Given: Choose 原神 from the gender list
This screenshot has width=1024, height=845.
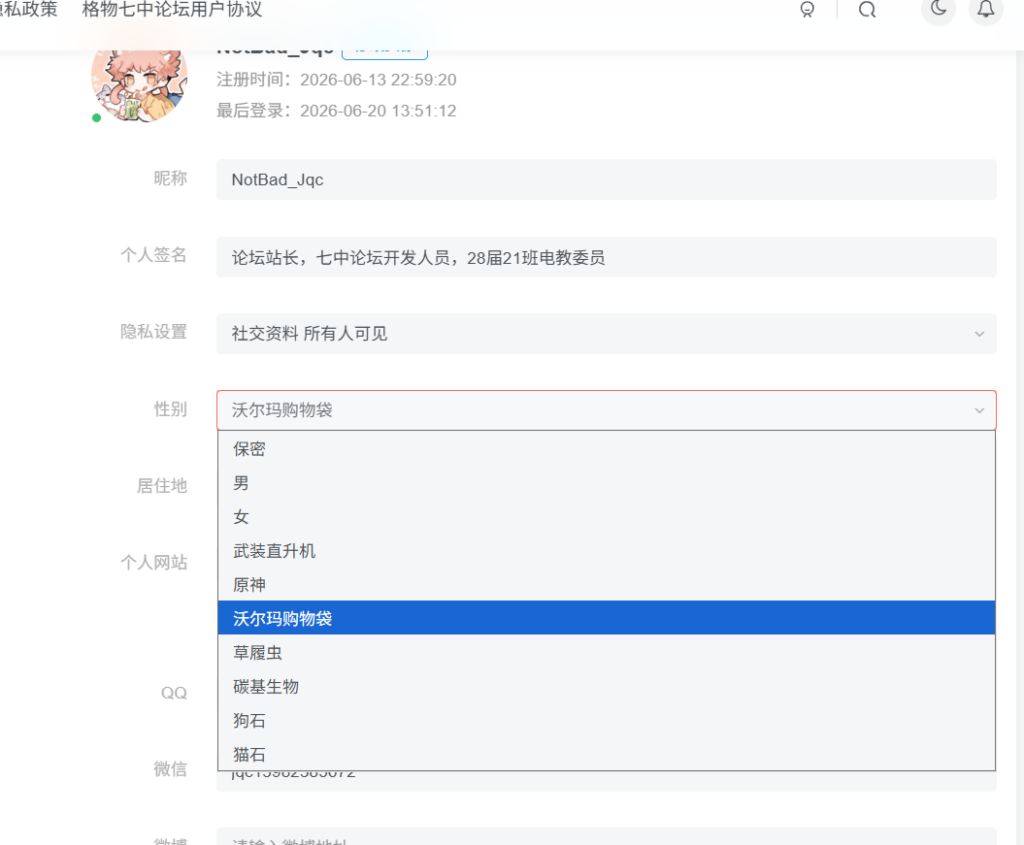Looking at the screenshot, I should tap(606, 584).
